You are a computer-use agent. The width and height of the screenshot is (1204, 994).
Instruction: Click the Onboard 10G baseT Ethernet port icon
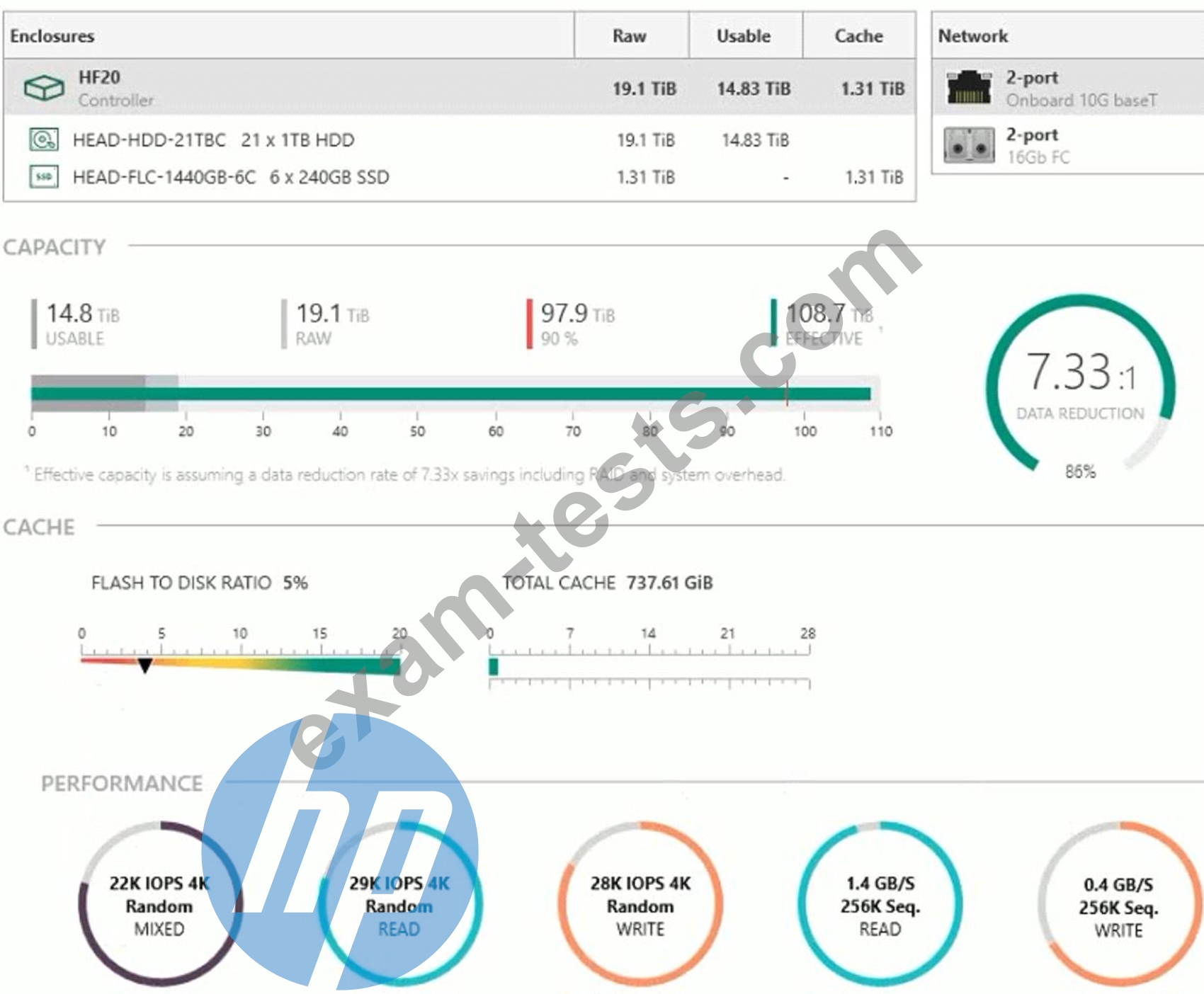[x=969, y=88]
